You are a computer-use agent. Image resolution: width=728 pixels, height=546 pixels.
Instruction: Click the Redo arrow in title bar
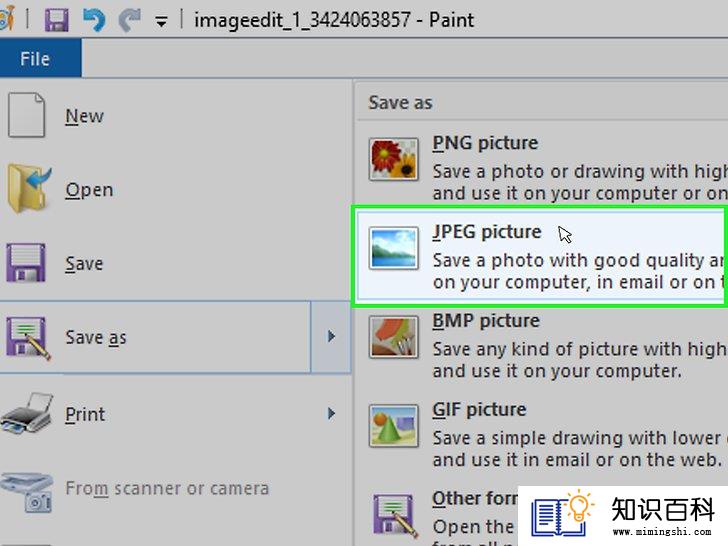coord(130,20)
